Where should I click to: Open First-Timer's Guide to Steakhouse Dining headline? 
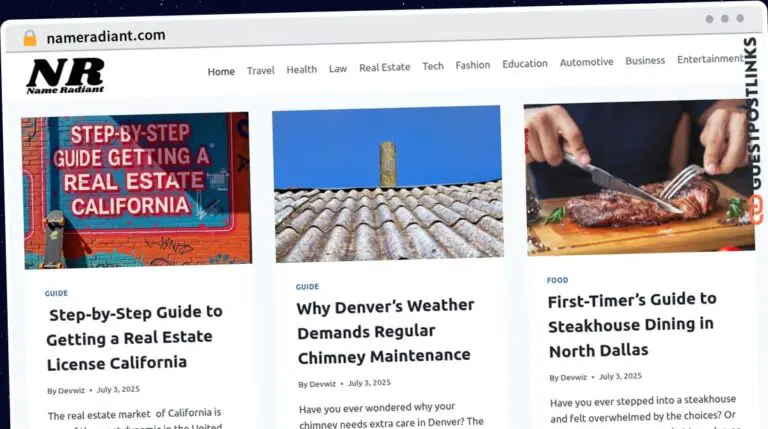pyautogui.click(x=632, y=325)
